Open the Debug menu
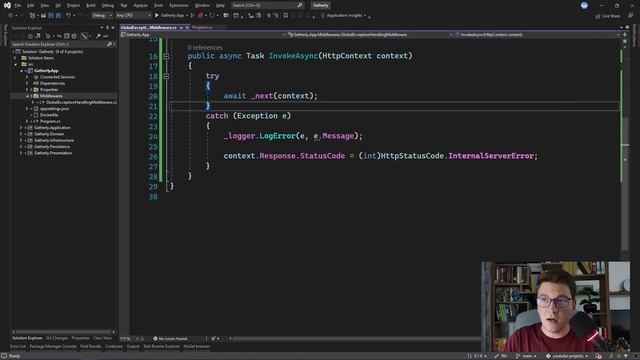 pyautogui.click(x=108, y=5)
